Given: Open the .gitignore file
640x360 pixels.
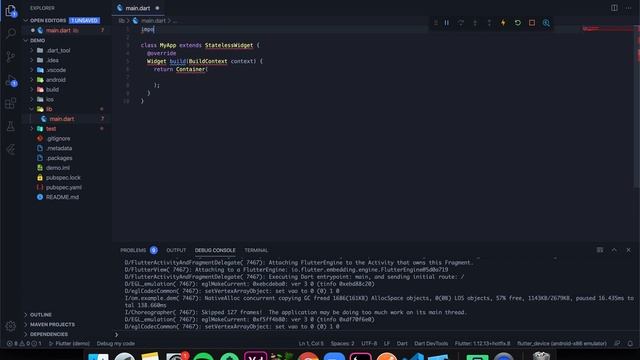Looking at the screenshot, I should pyautogui.click(x=58, y=138).
